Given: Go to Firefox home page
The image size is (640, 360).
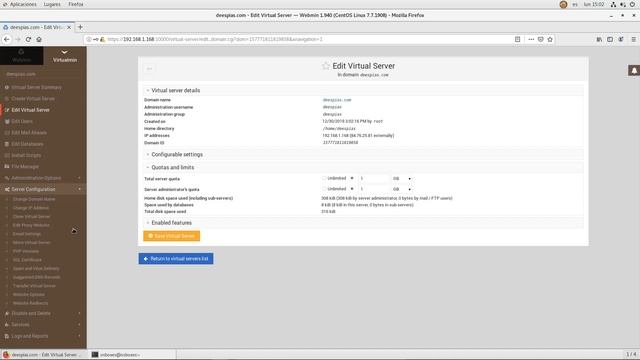Looking at the screenshot, I should pyautogui.click(x=39, y=40).
